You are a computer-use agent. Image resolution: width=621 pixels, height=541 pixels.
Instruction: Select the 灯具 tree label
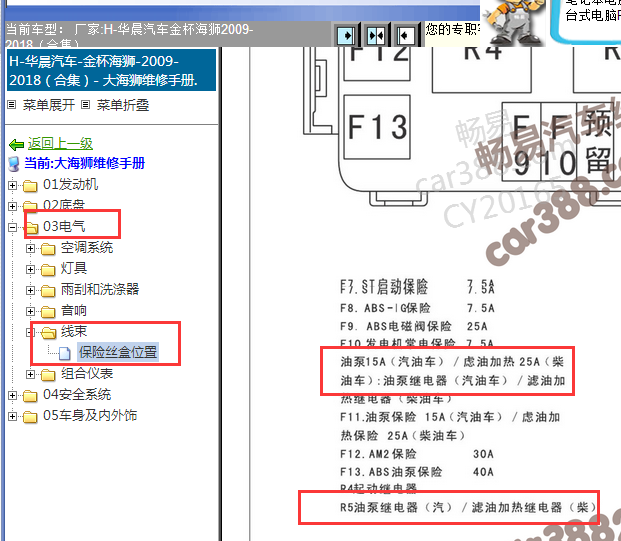[74, 269]
